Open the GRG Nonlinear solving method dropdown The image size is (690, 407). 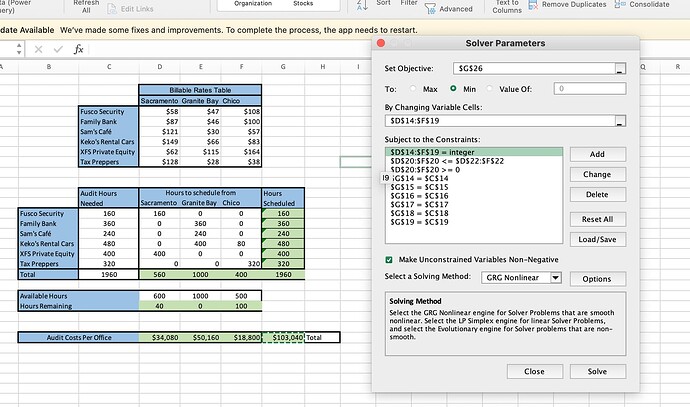click(556, 278)
